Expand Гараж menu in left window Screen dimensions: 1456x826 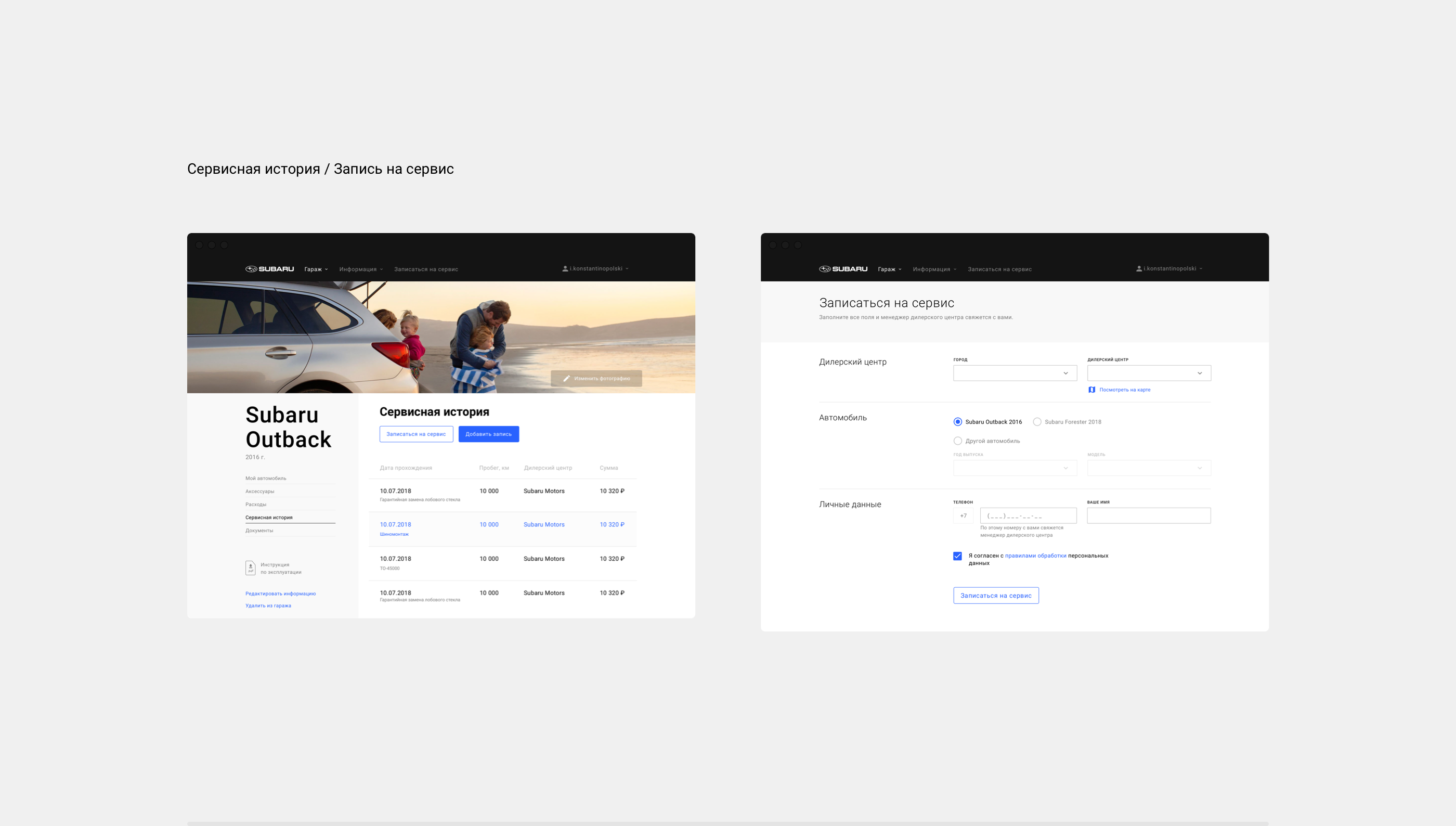point(316,269)
